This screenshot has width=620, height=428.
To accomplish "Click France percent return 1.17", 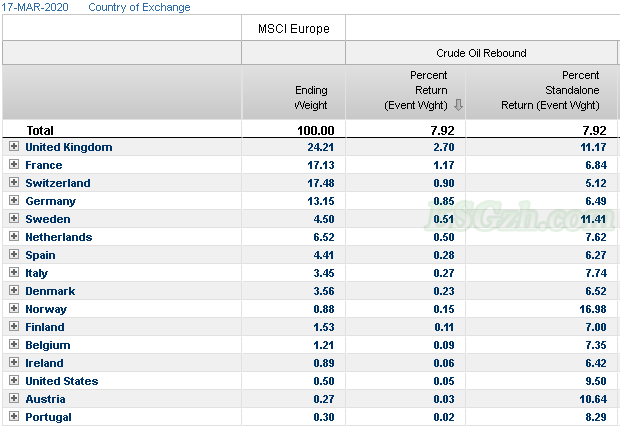I will (444, 165).
